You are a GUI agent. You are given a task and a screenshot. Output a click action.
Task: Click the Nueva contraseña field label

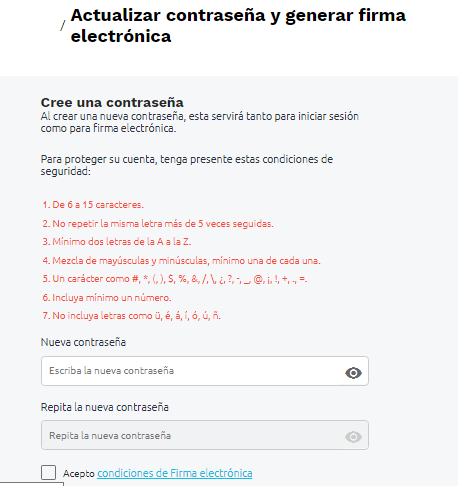[x=83, y=342]
